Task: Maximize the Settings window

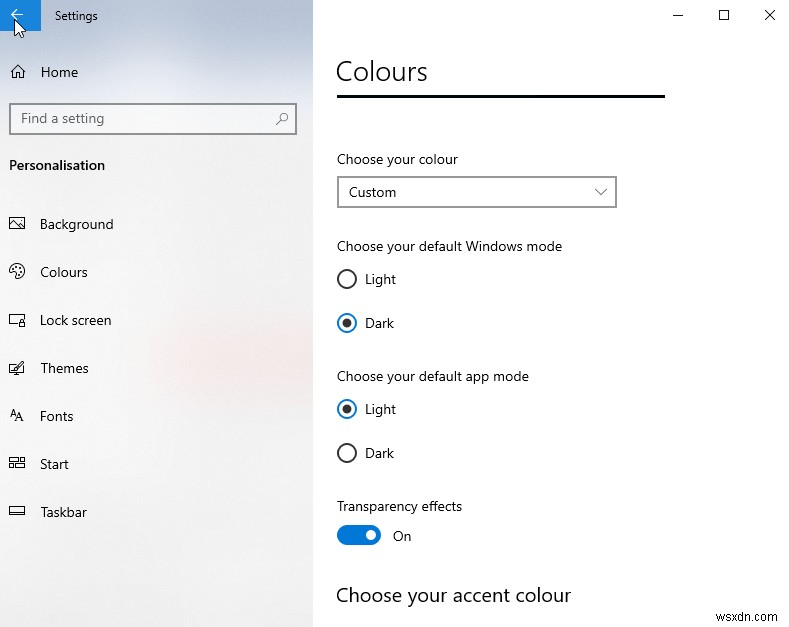Action: coord(724,15)
